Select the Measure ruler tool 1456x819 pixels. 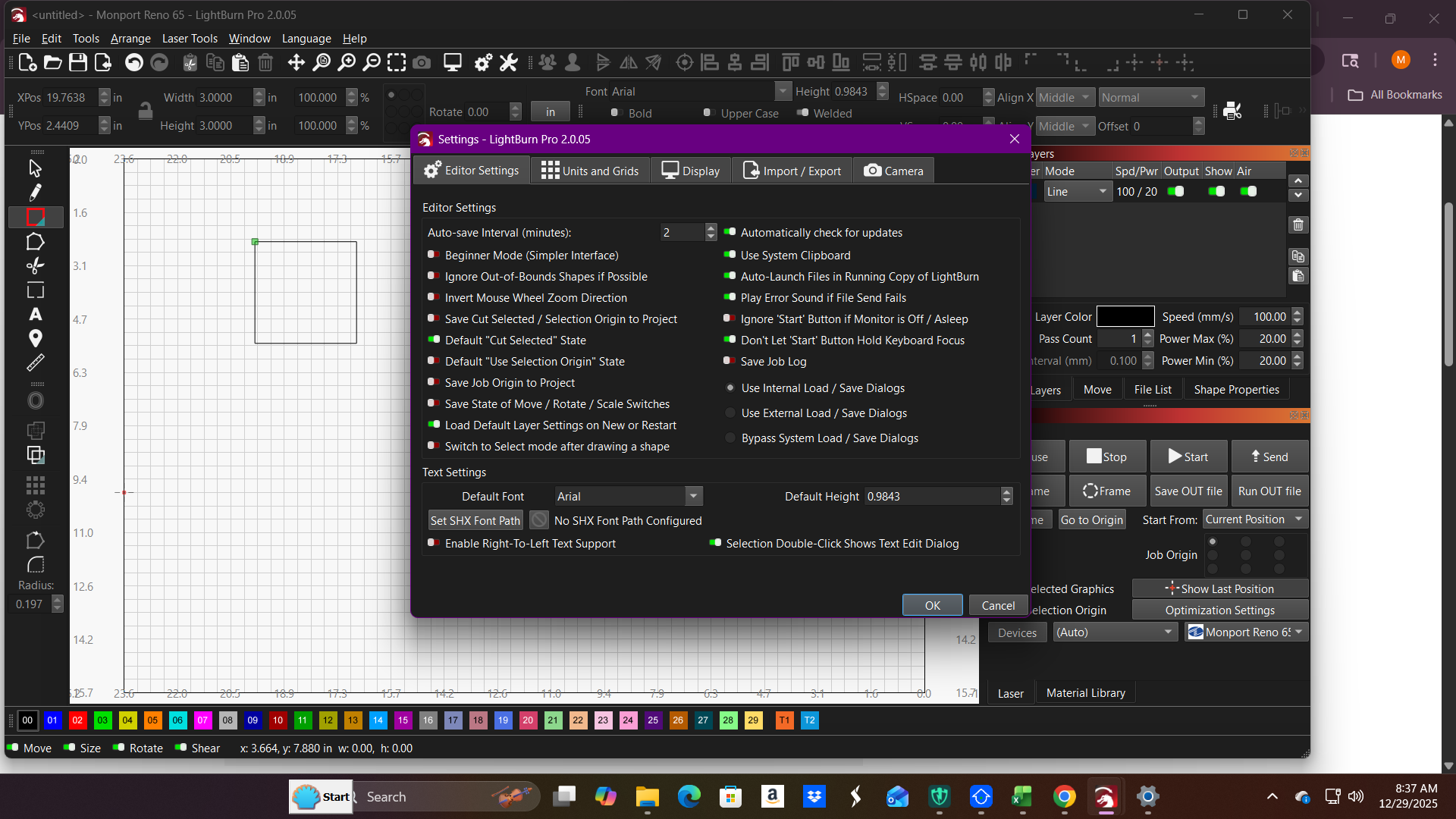pos(35,363)
